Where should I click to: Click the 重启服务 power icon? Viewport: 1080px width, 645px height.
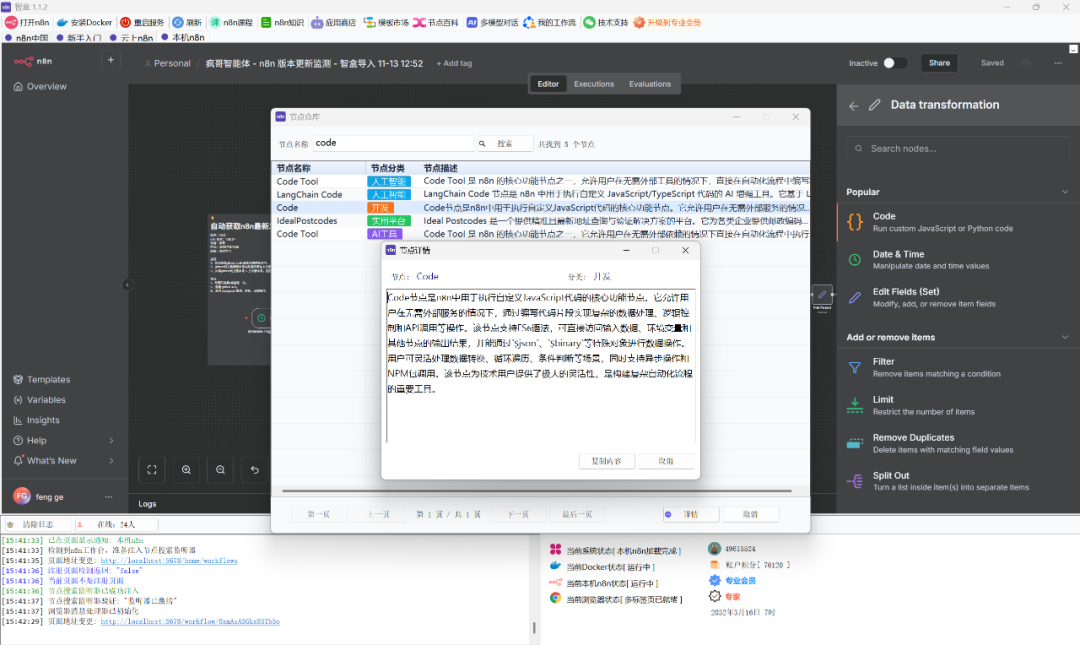coord(125,23)
